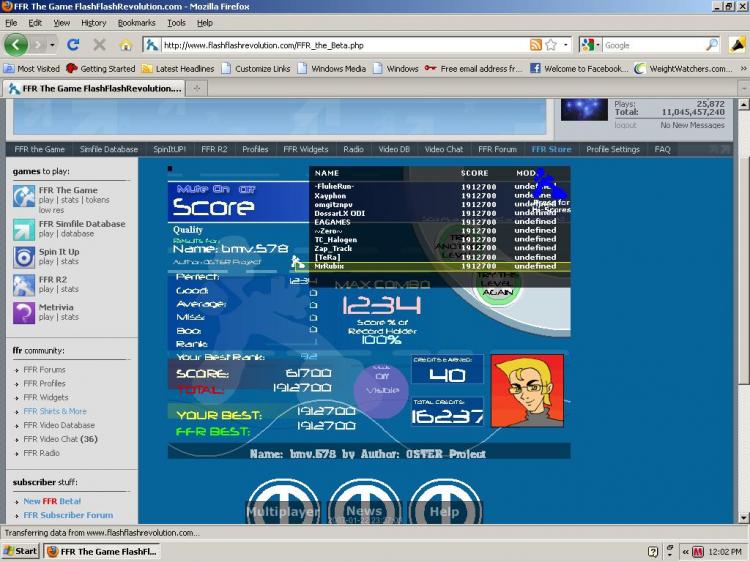Open the Spin It Up game icon

24,257
